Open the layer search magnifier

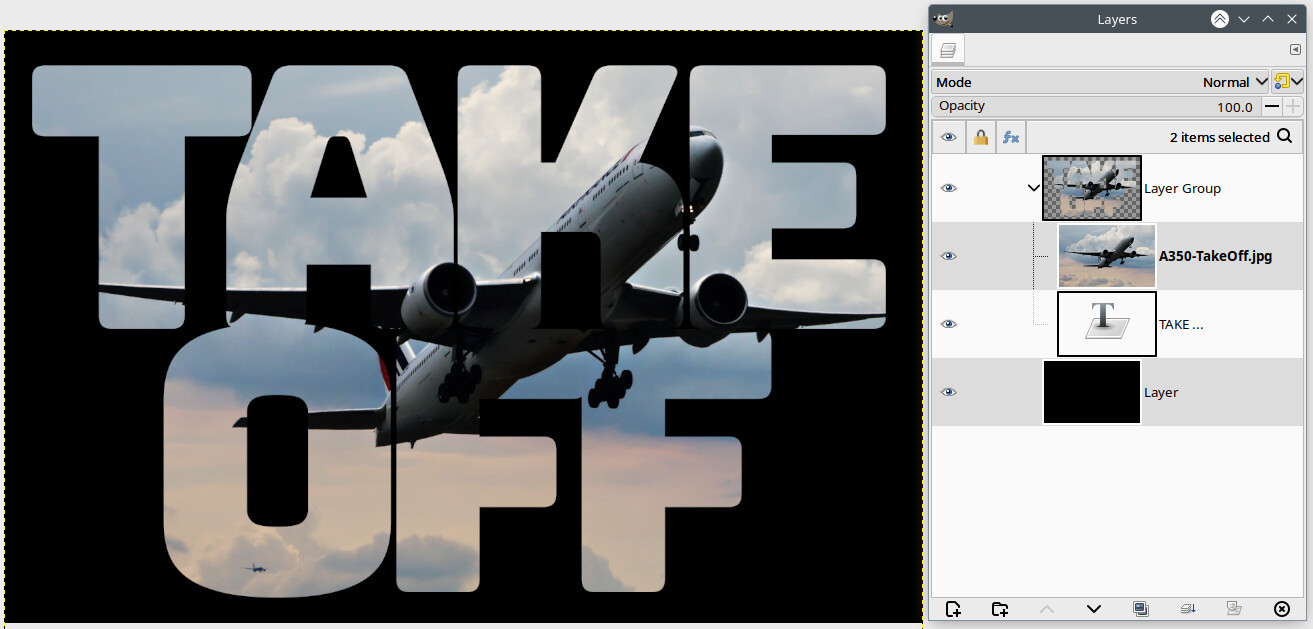pos(1285,137)
